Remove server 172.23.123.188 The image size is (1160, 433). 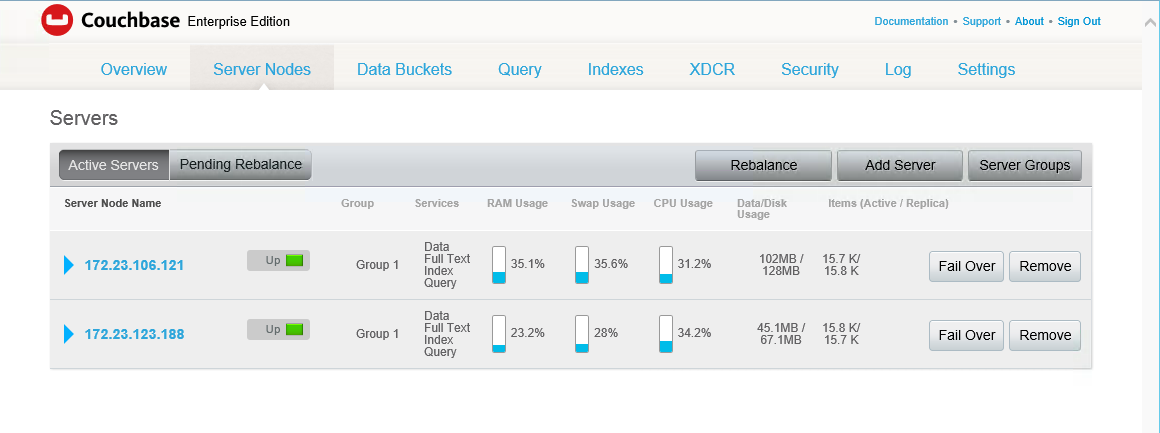click(x=1045, y=335)
